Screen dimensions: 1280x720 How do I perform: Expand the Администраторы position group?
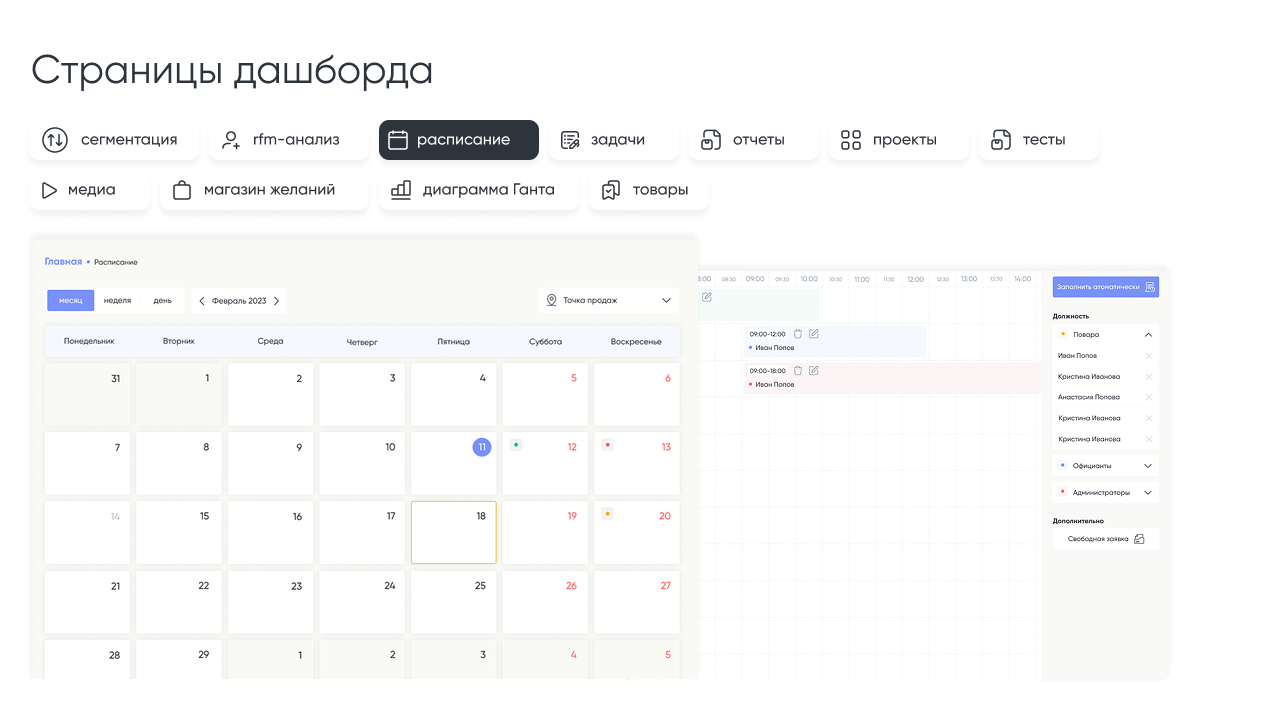coord(1148,493)
